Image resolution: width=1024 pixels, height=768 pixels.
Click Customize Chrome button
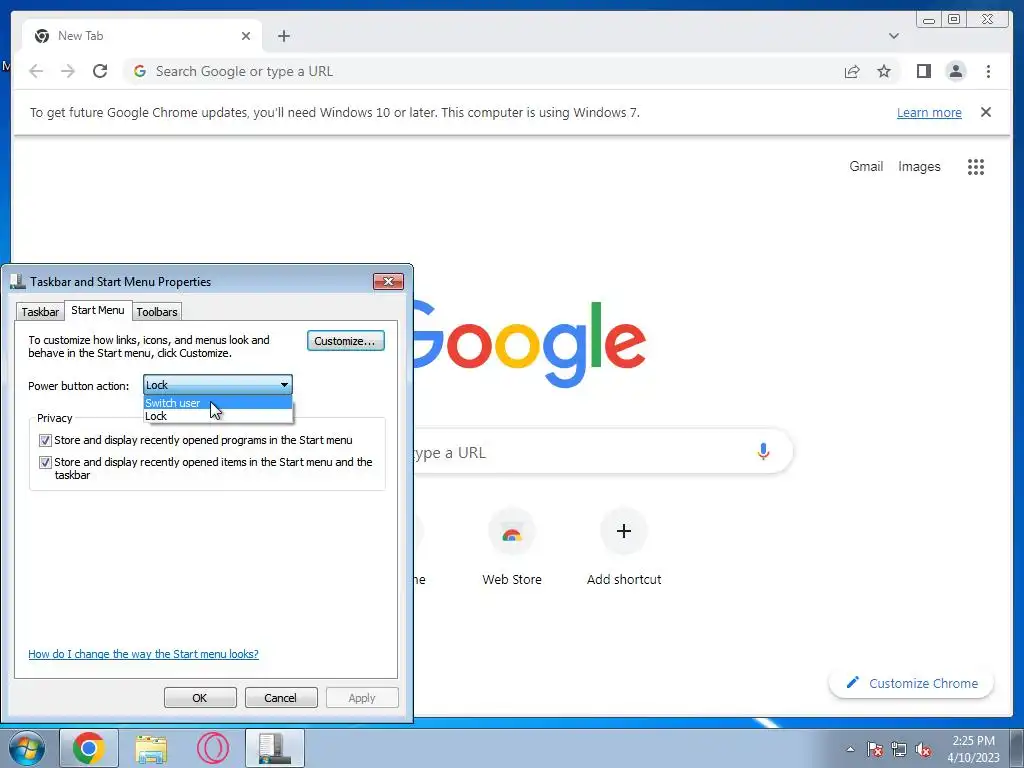tap(911, 683)
